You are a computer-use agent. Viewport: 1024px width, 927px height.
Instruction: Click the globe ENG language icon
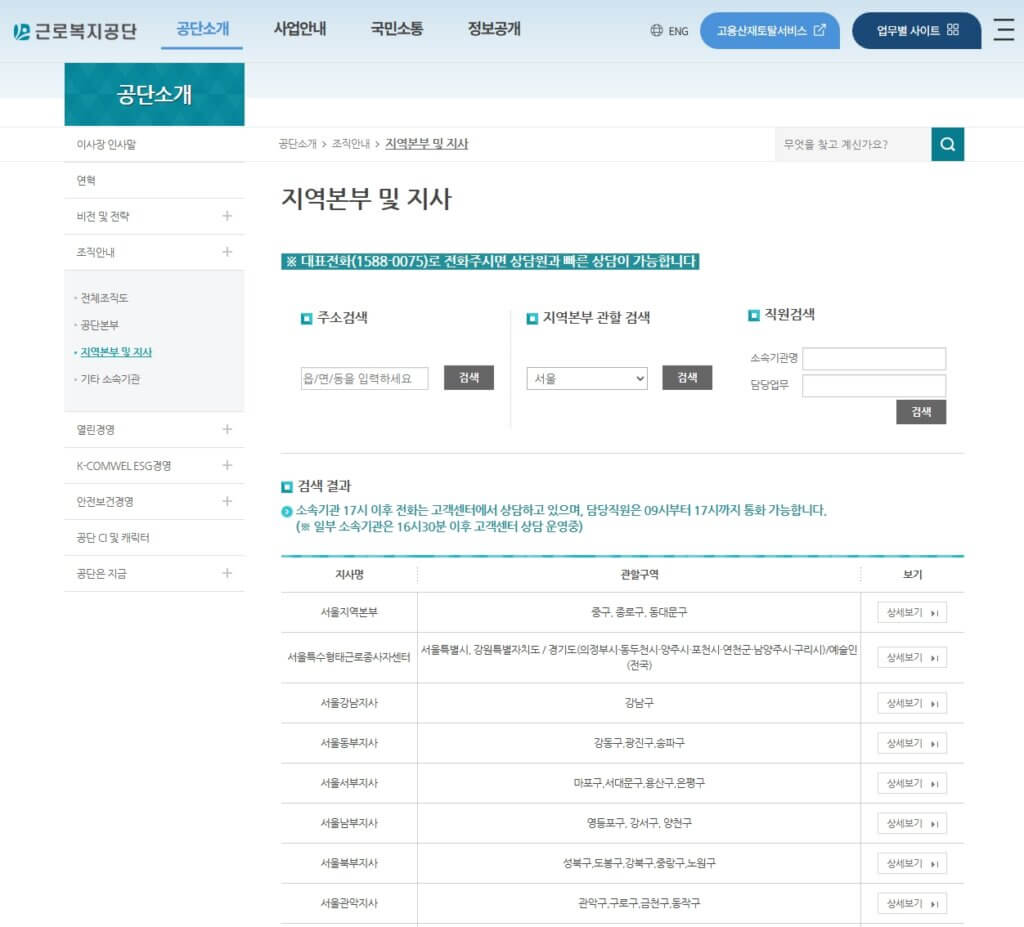pyautogui.click(x=657, y=31)
